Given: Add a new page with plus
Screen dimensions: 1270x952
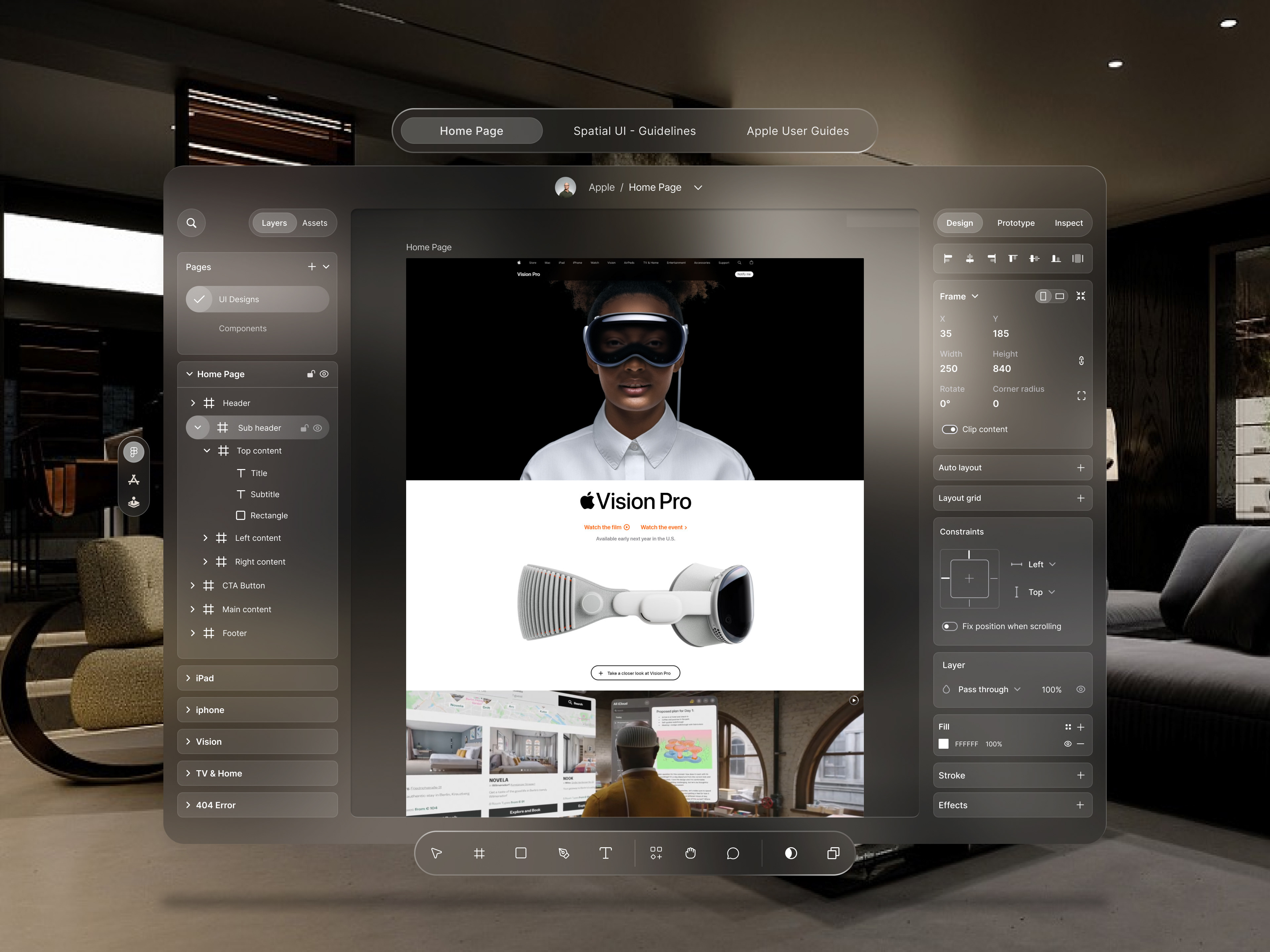Looking at the screenshot, I should [x=312, y=267].
